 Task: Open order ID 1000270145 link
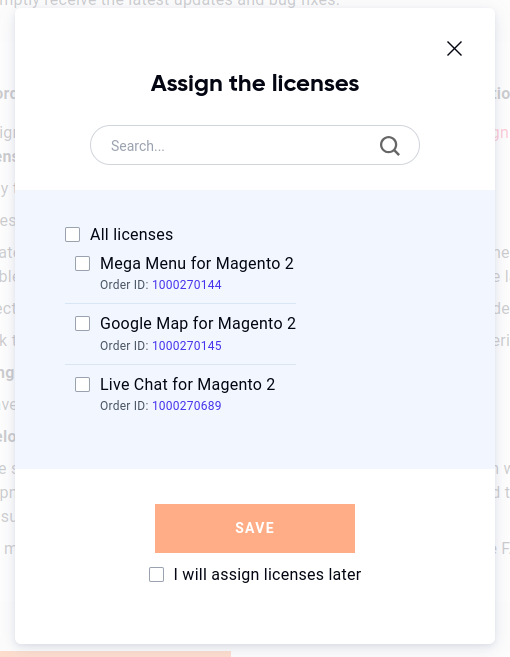tap(186, 346)
